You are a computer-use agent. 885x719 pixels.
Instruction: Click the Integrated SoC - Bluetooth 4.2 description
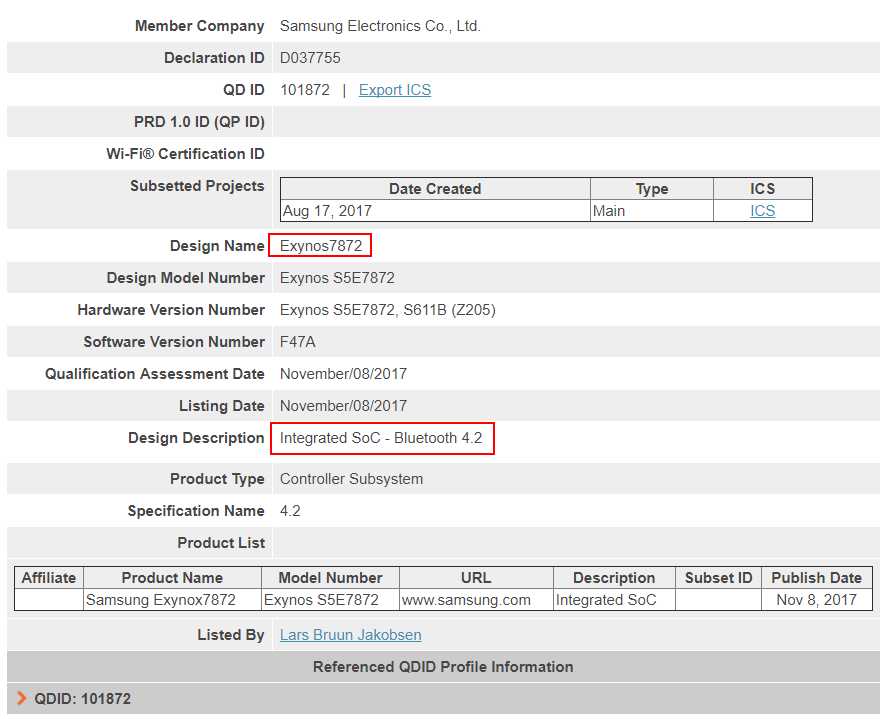[x=380, y=438]
